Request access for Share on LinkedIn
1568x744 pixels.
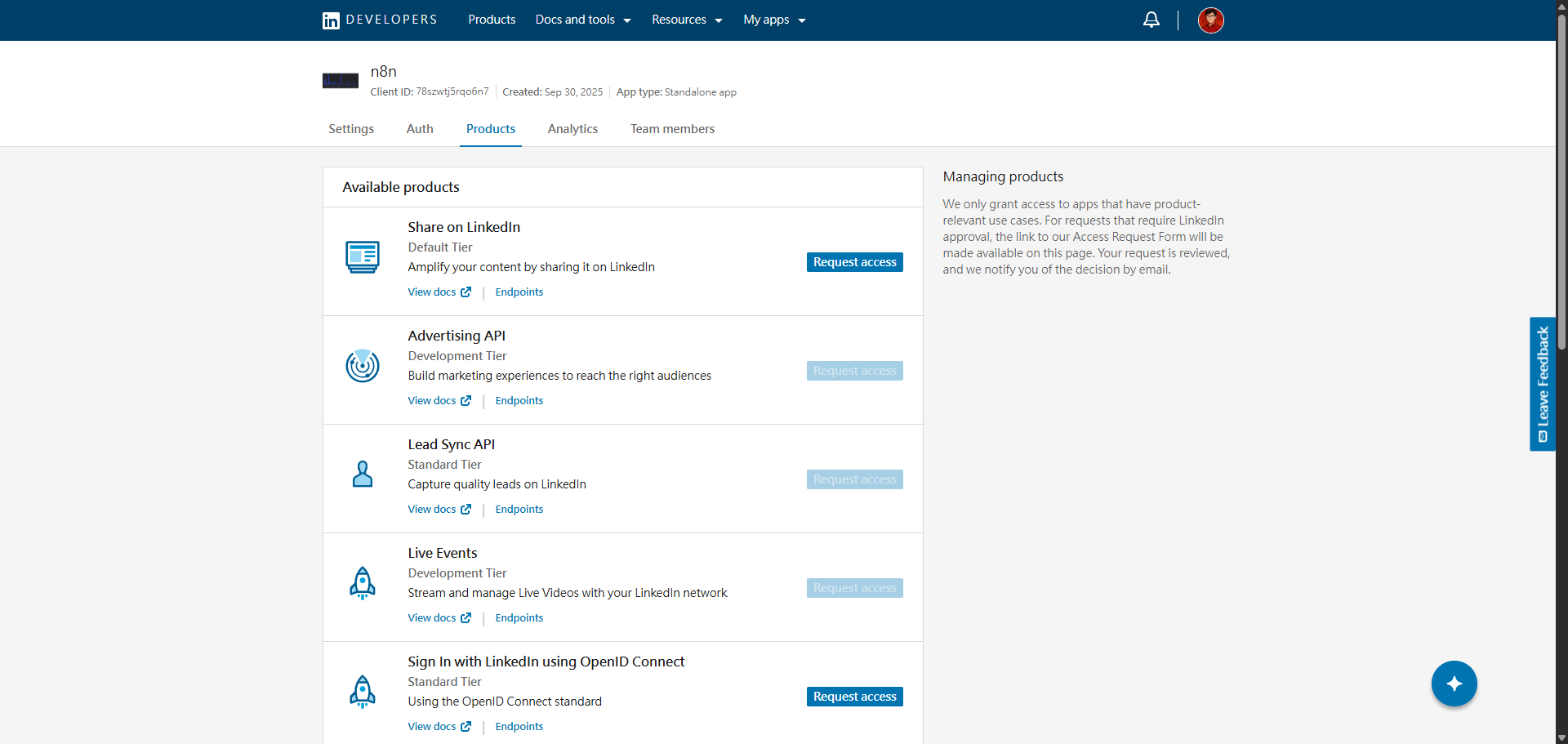(854, 261)
